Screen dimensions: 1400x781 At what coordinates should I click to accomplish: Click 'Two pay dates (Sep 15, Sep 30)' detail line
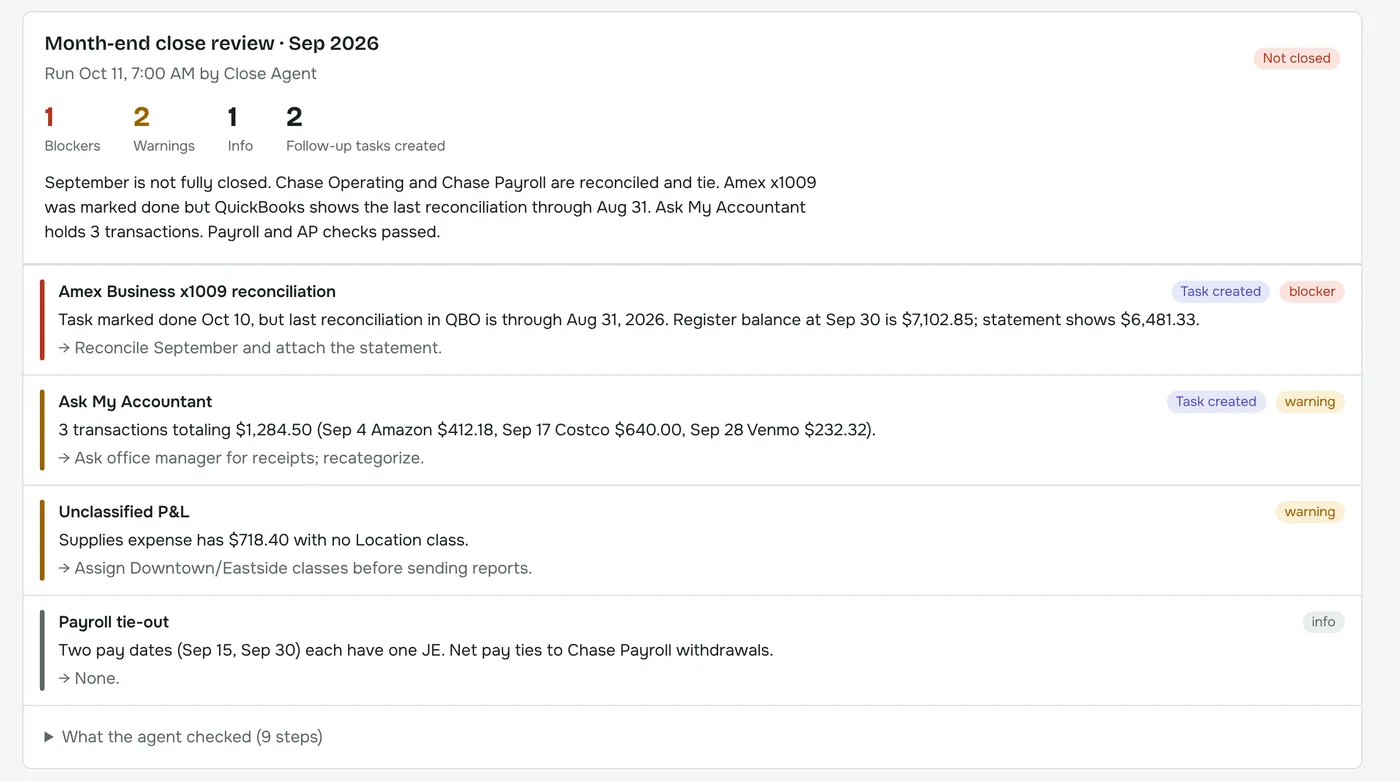tap(416, 650)
